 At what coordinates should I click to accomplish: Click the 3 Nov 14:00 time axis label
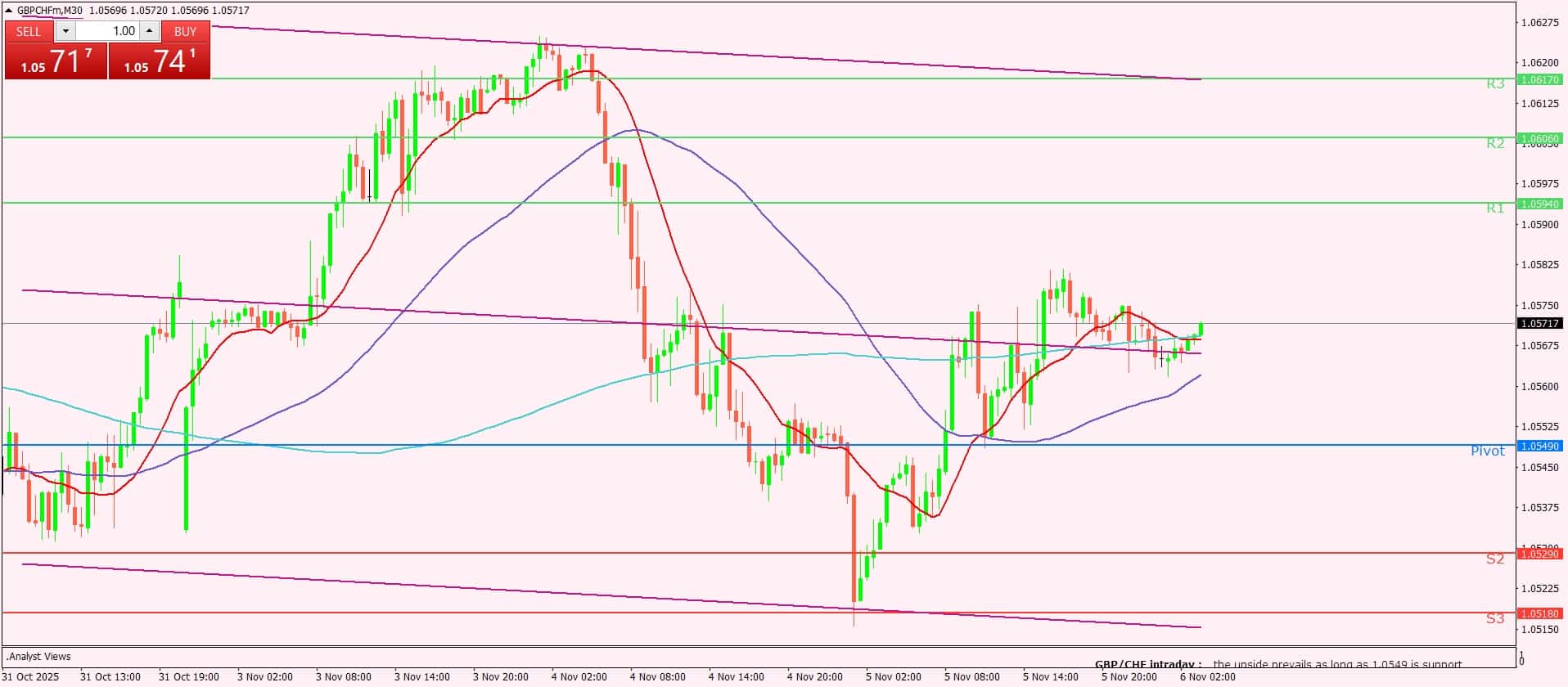(x=422, y=676)
